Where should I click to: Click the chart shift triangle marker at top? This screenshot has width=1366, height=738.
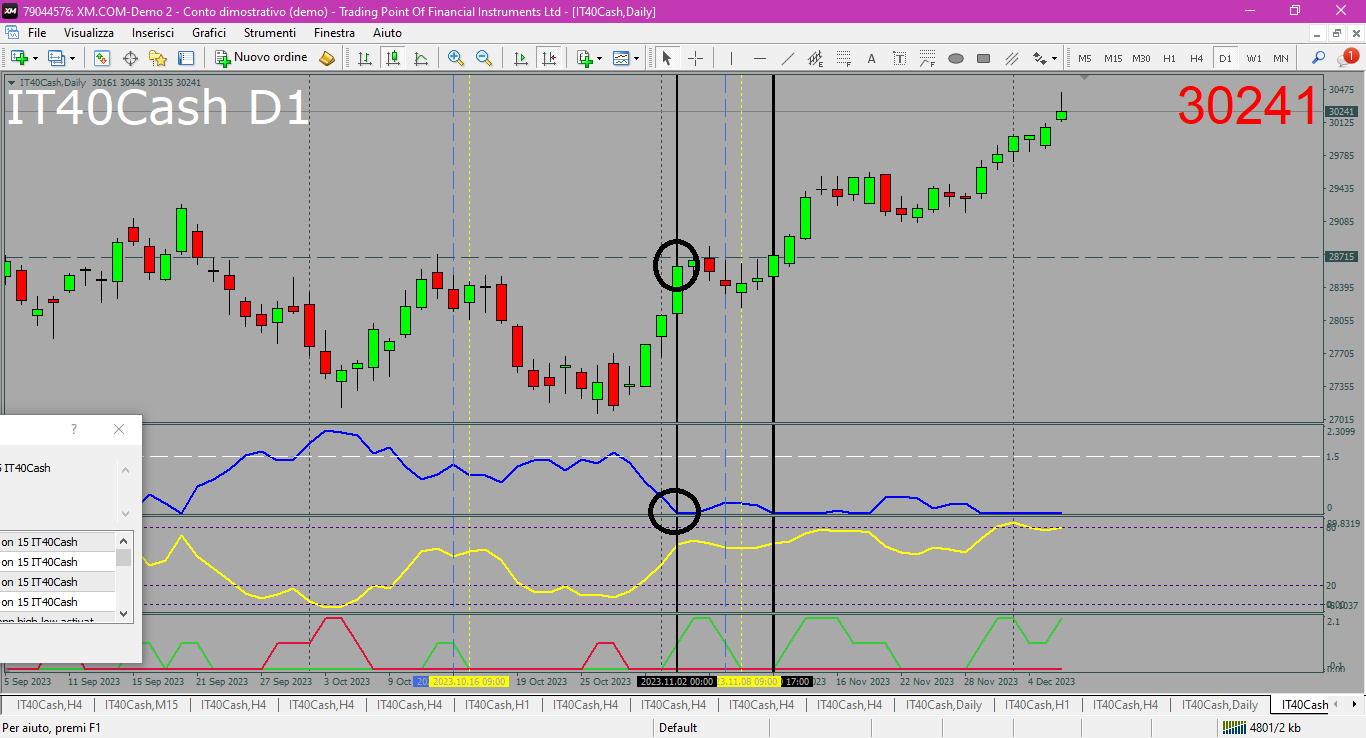pyautogui.click(x=1084, y=77)
